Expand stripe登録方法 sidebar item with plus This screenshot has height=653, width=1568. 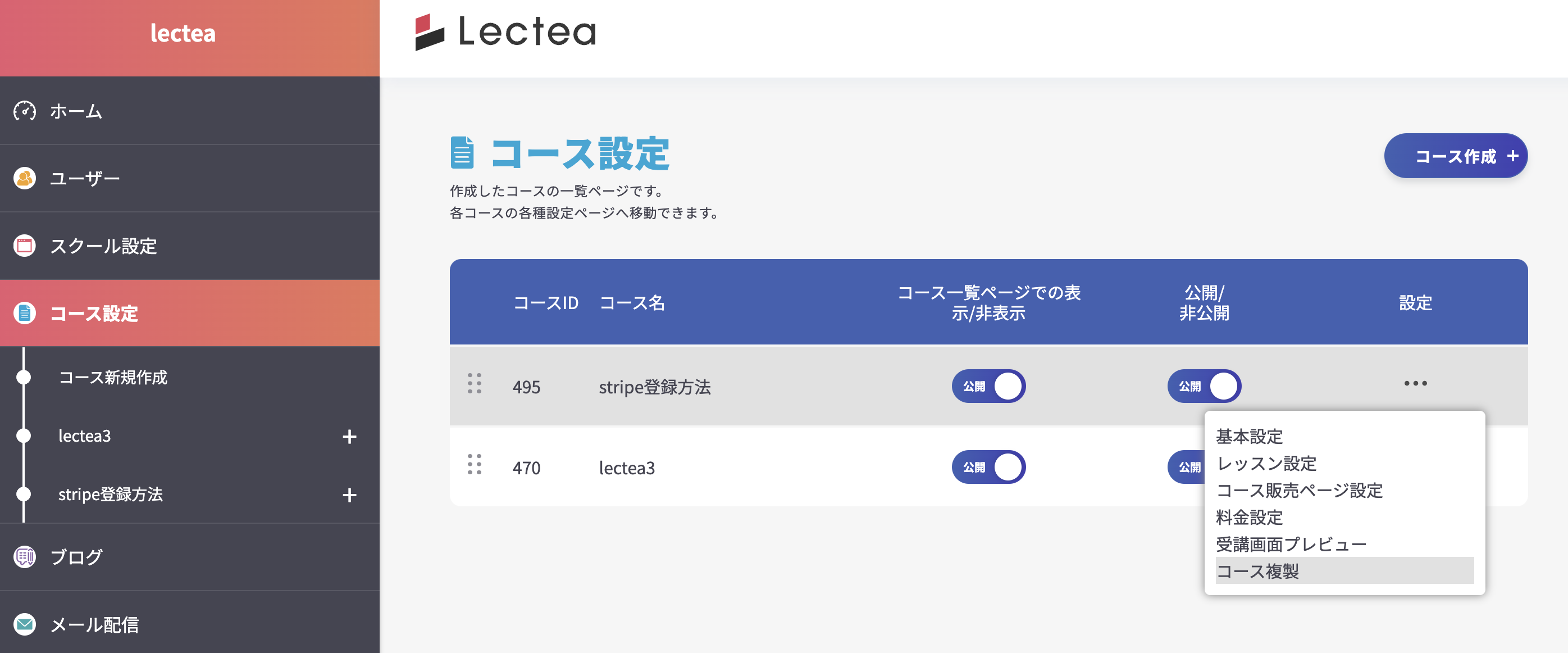coord(349,495)
